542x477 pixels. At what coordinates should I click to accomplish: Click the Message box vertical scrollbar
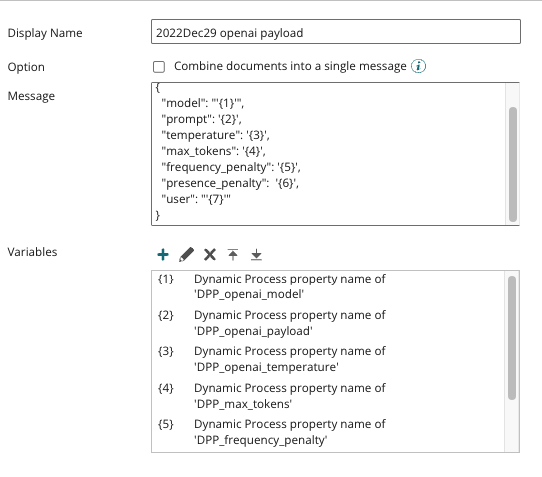tap(513, 164)
